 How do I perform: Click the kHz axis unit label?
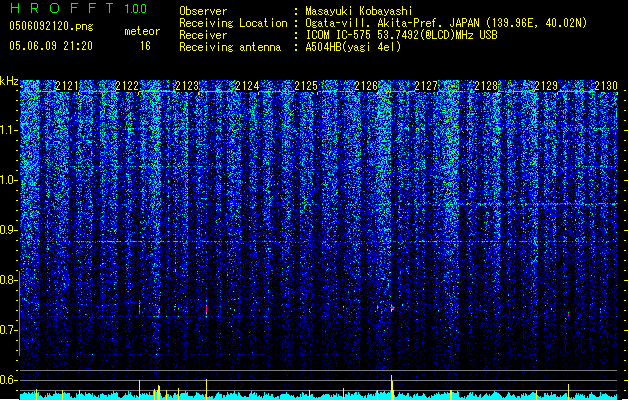[x=9, y=81]
